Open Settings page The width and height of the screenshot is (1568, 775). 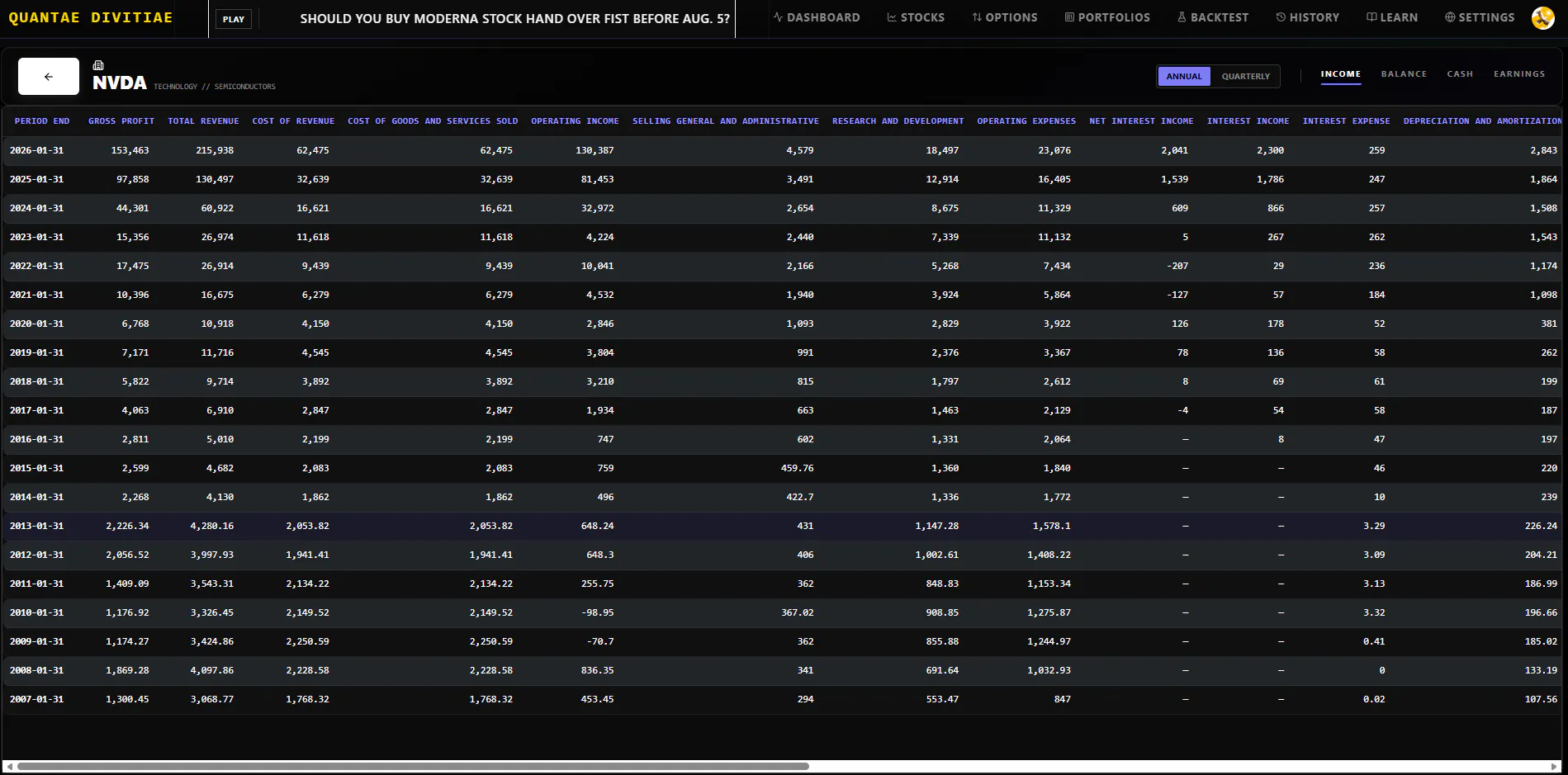pyautogui.click(x=1480, y=17)
